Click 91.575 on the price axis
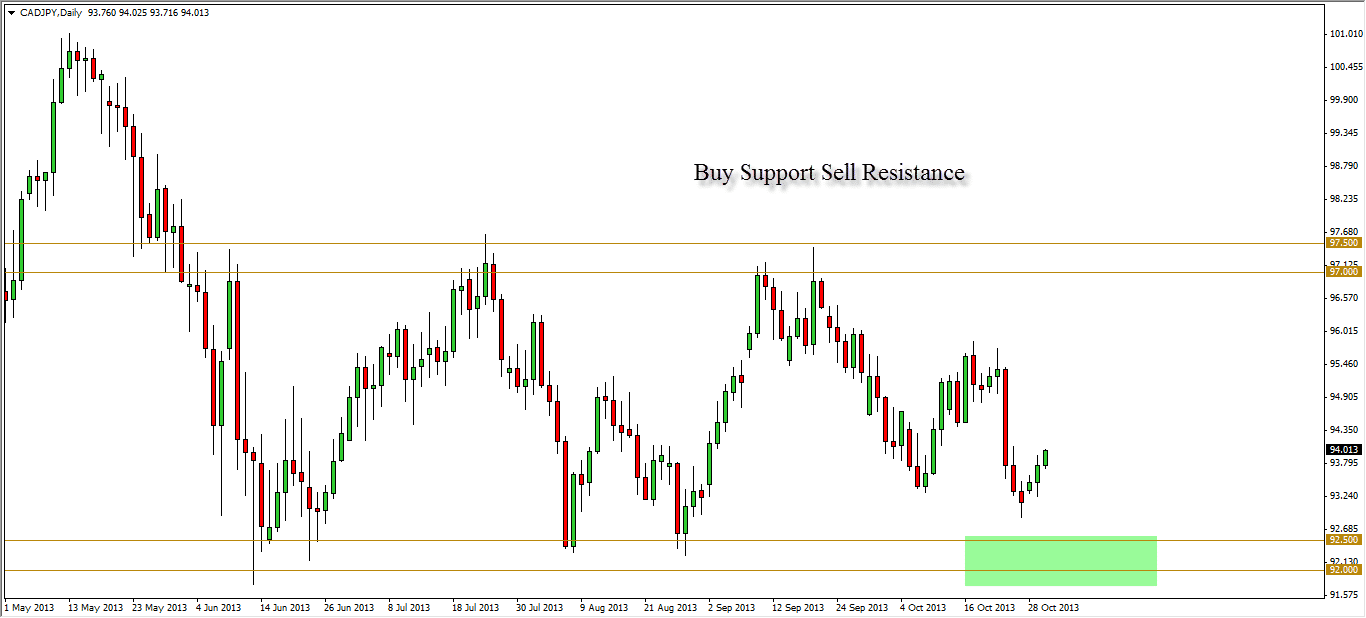 (1344, 595)
